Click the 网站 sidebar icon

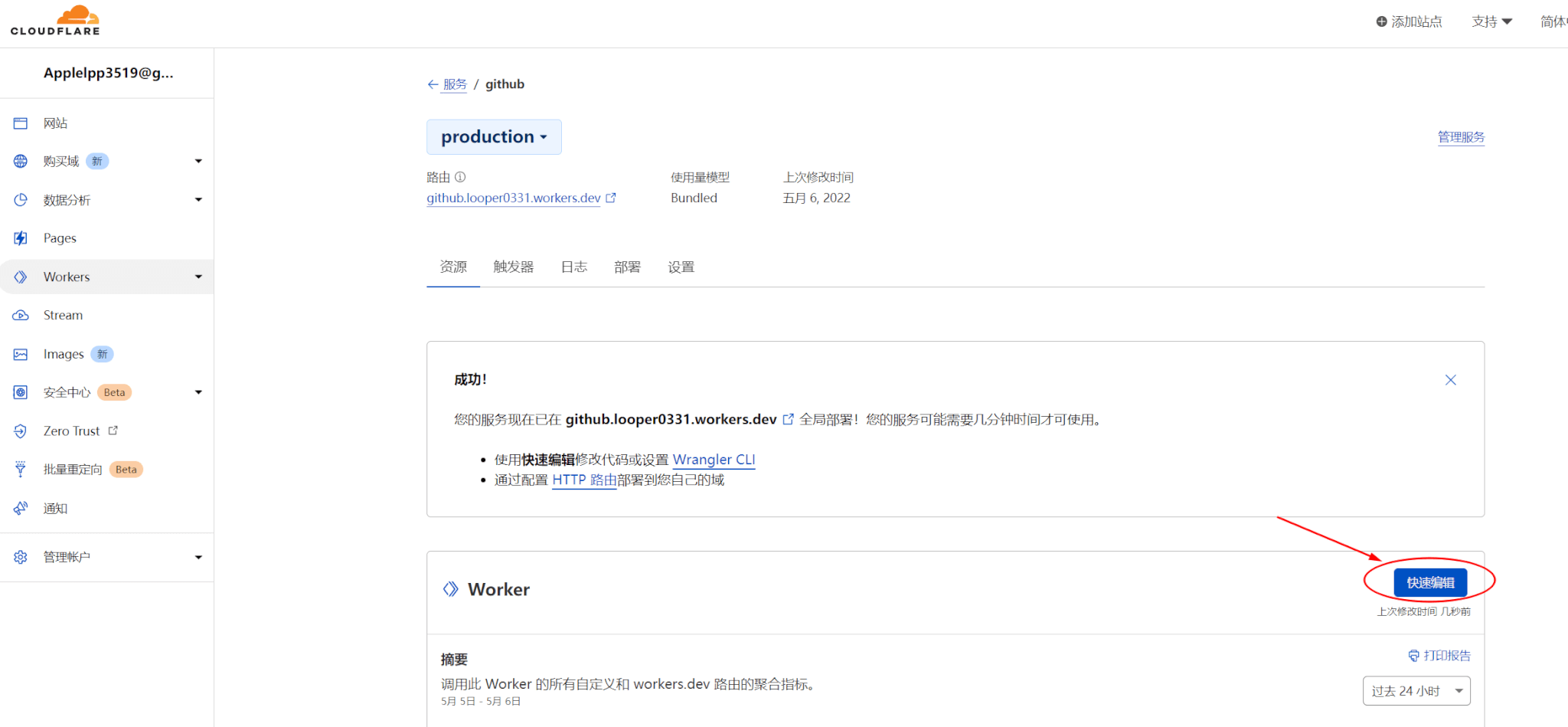pos(21,123)
